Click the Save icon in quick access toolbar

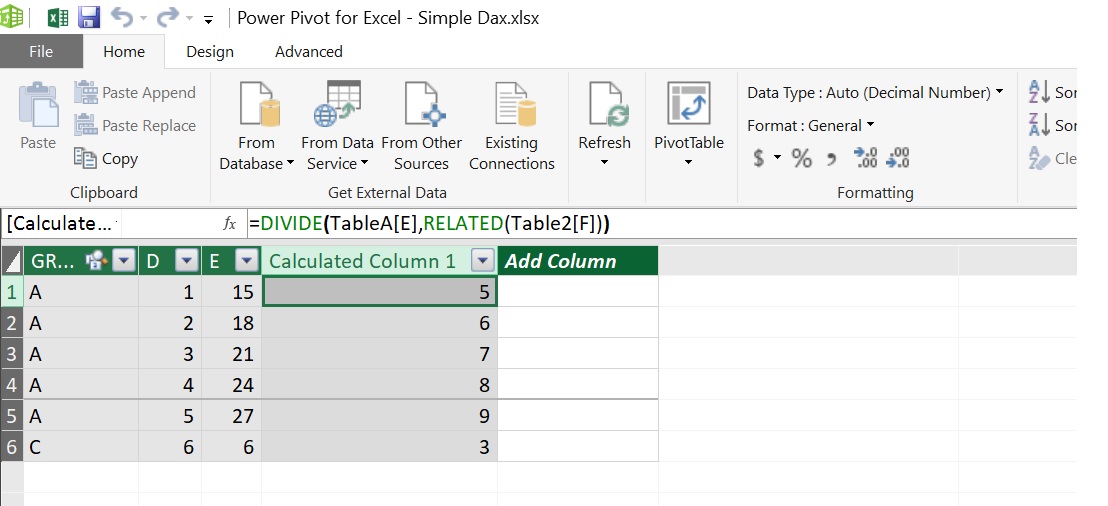tap(88, 18)
